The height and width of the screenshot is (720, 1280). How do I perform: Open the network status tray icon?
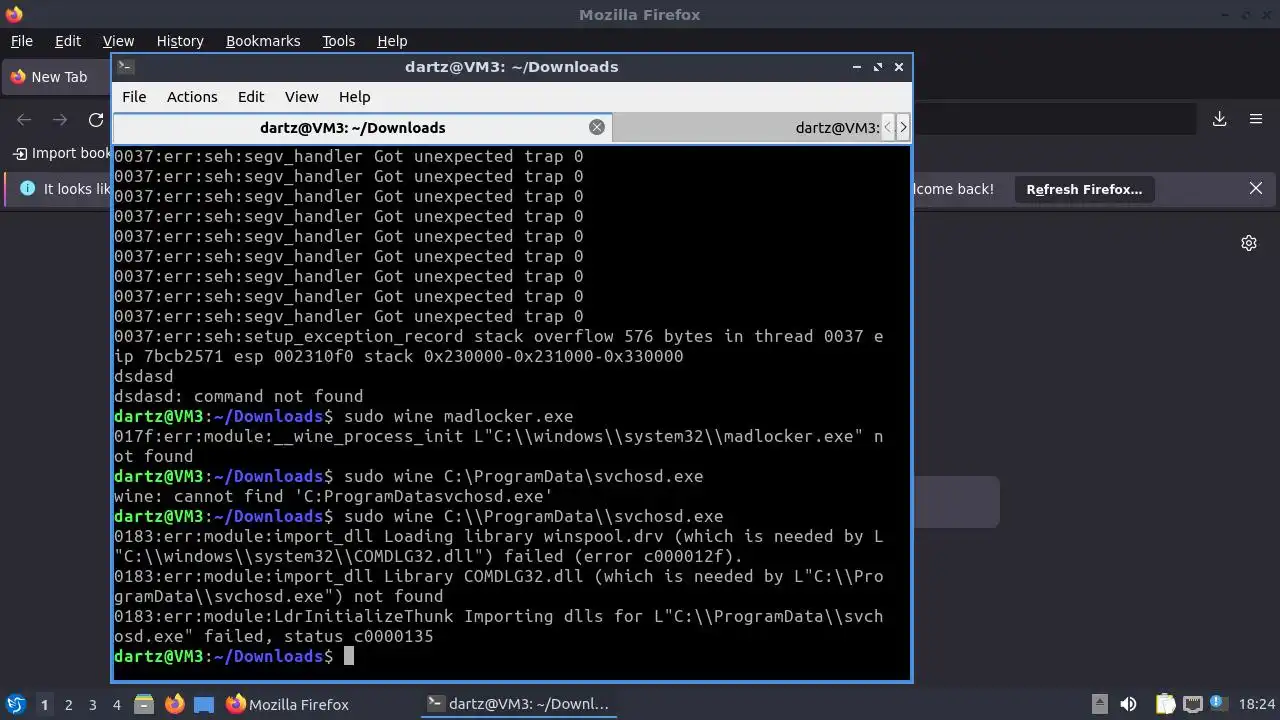coord(1192,704)
